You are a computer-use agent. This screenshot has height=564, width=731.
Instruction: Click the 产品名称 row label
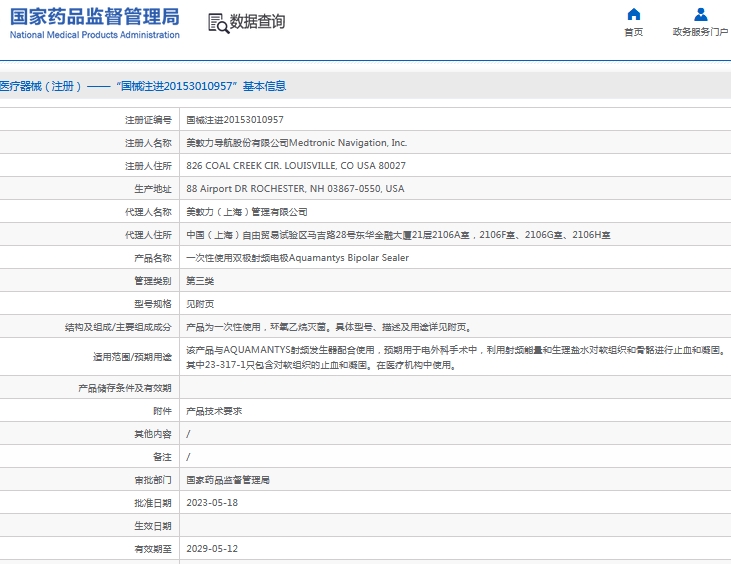pos(153,258)
